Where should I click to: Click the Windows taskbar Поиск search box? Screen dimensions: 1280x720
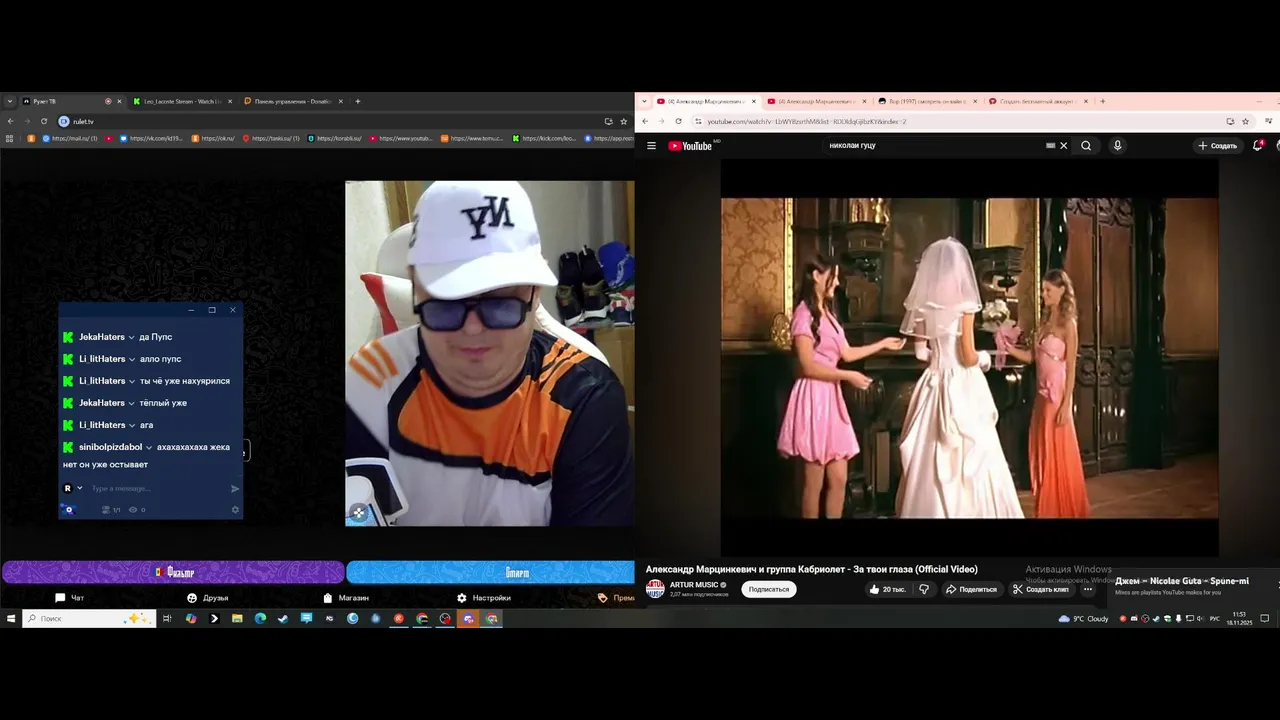click(89, 619)
